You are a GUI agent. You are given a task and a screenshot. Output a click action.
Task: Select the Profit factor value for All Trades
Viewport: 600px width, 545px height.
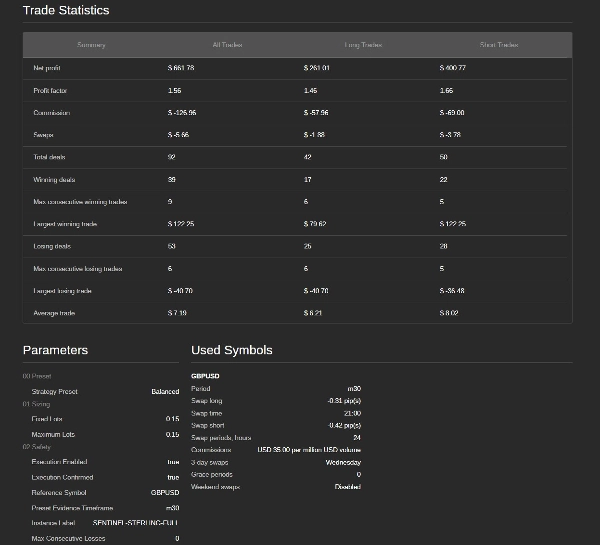[x=174, y=90]
